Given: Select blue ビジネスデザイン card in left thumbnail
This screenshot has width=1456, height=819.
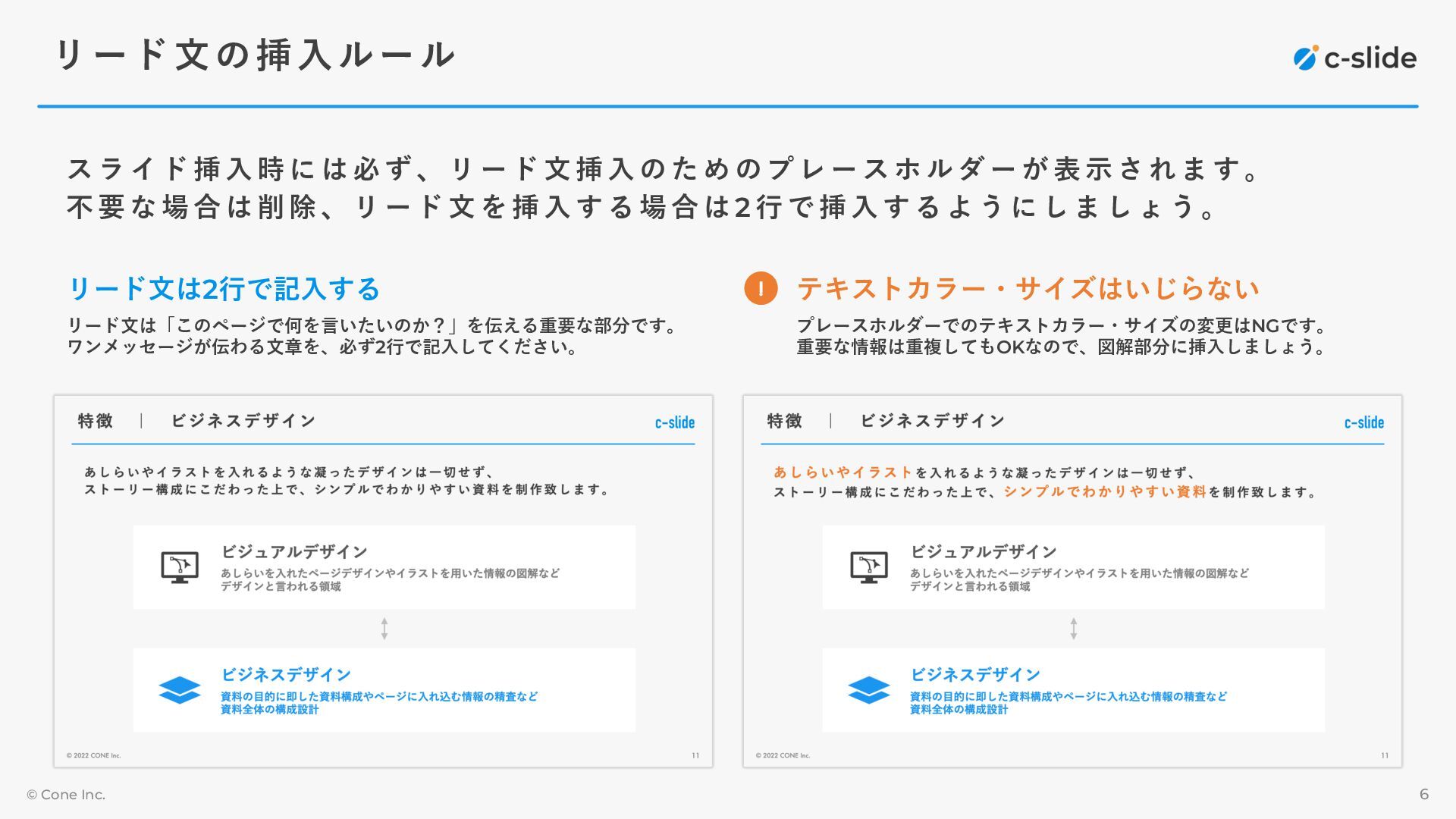Looking at the screenshot, I should [x=384, y=690].
